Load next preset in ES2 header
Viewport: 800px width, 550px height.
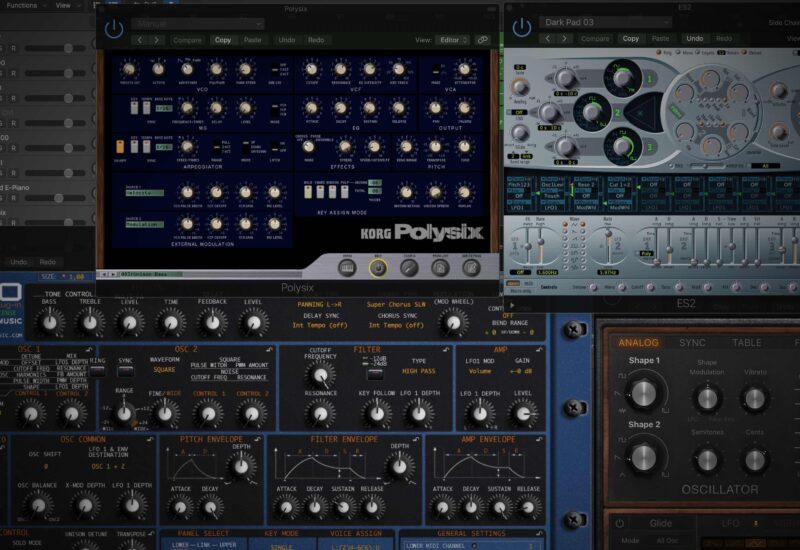tap(565, 38)
